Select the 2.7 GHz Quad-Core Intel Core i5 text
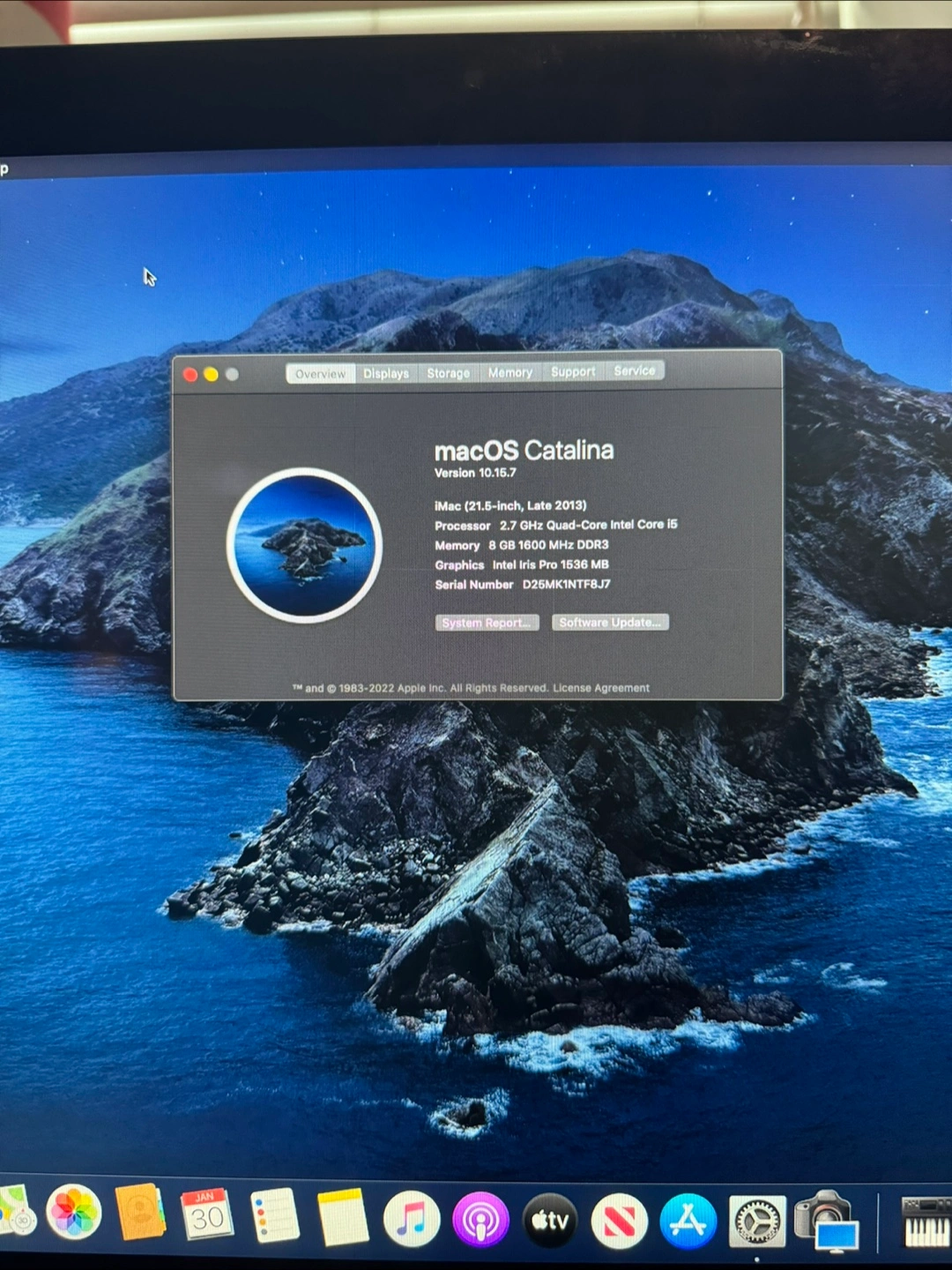Screen dimensions: 952x1270 pos(589,525)
